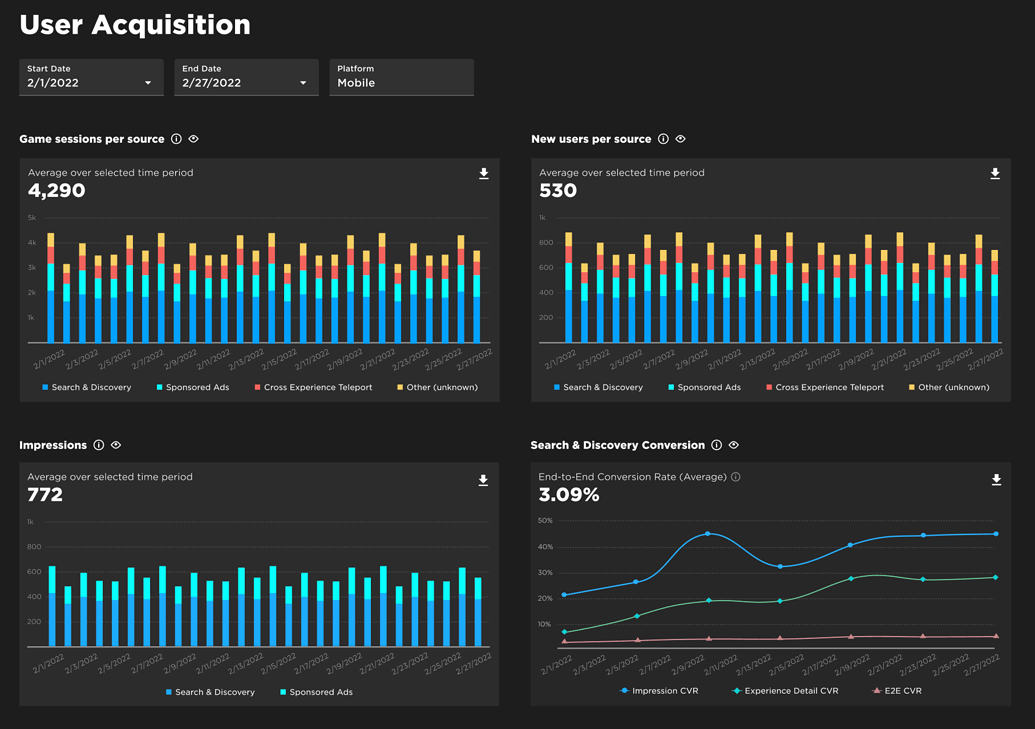1035x729 pixels.
Task: Open the Search & Discovery Conversion info tooltip
Action: pos(717,445)
